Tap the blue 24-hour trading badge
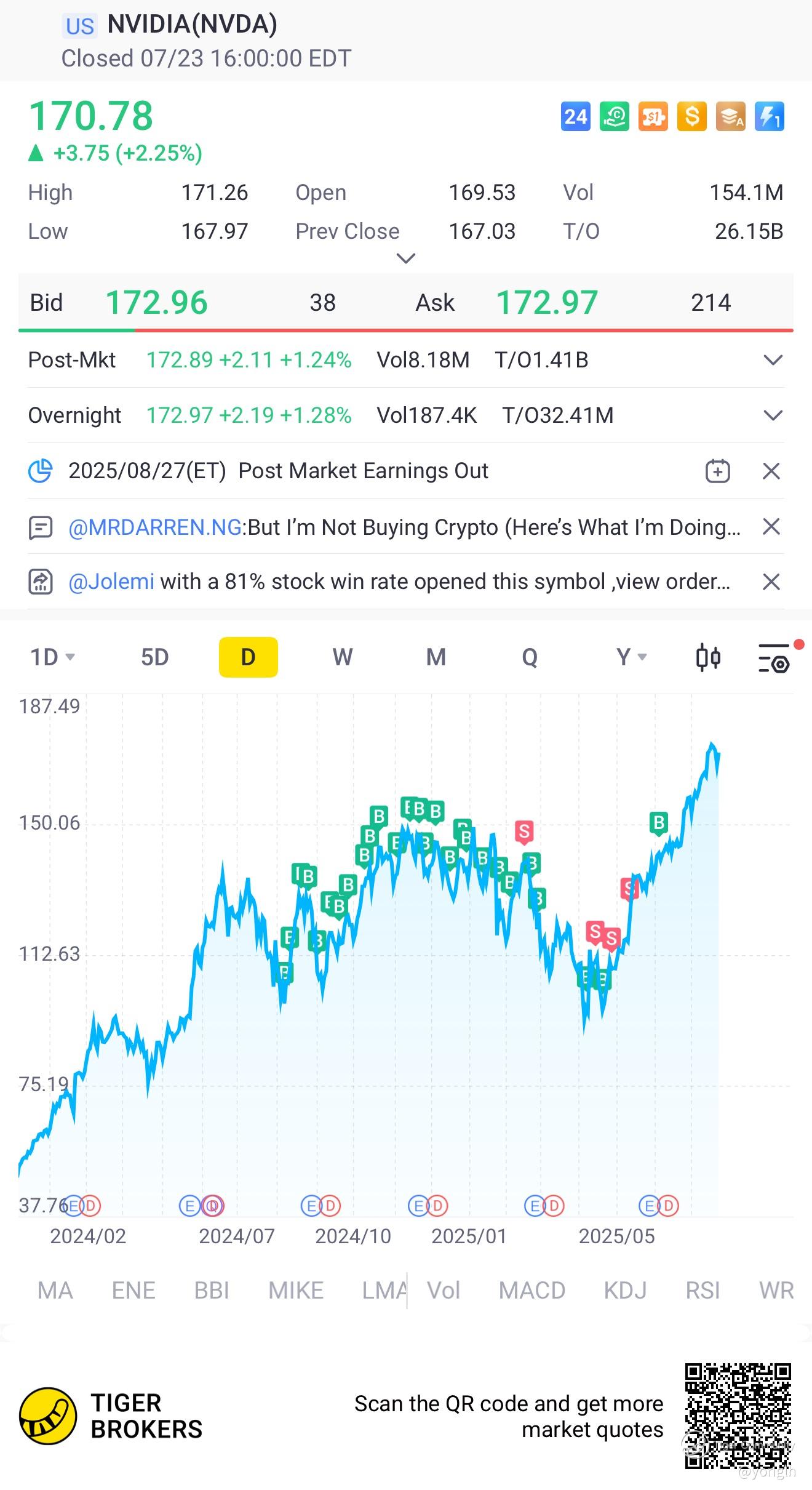 click(575, 116)
